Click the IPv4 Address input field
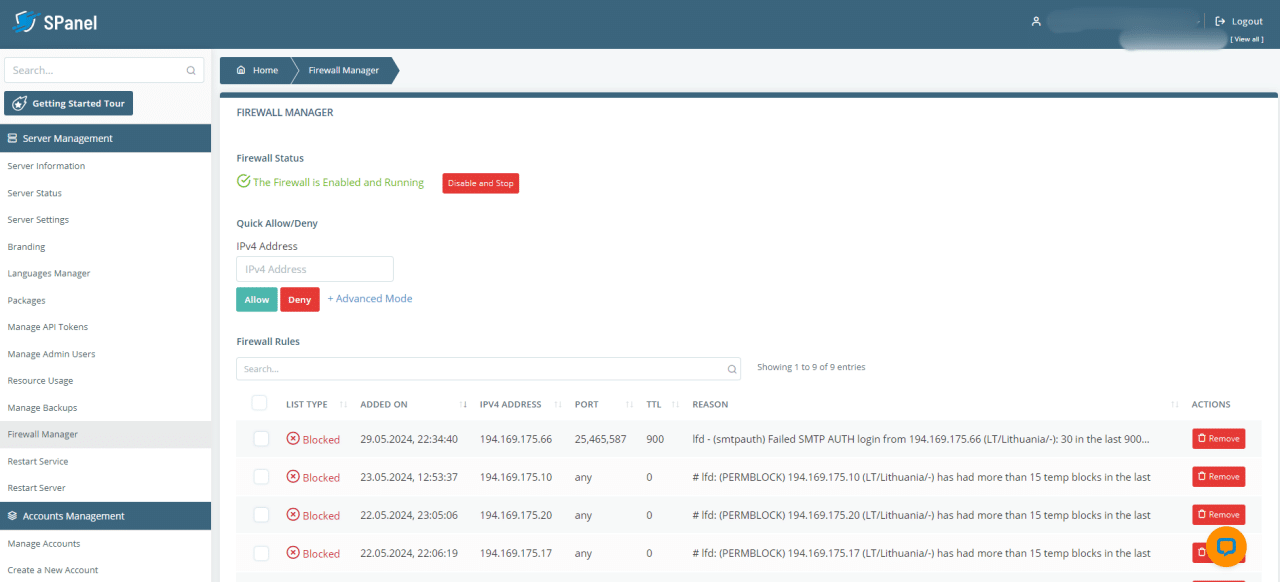Image resolution: width=1280 pixels, height=582 pixels. (315, 269)
